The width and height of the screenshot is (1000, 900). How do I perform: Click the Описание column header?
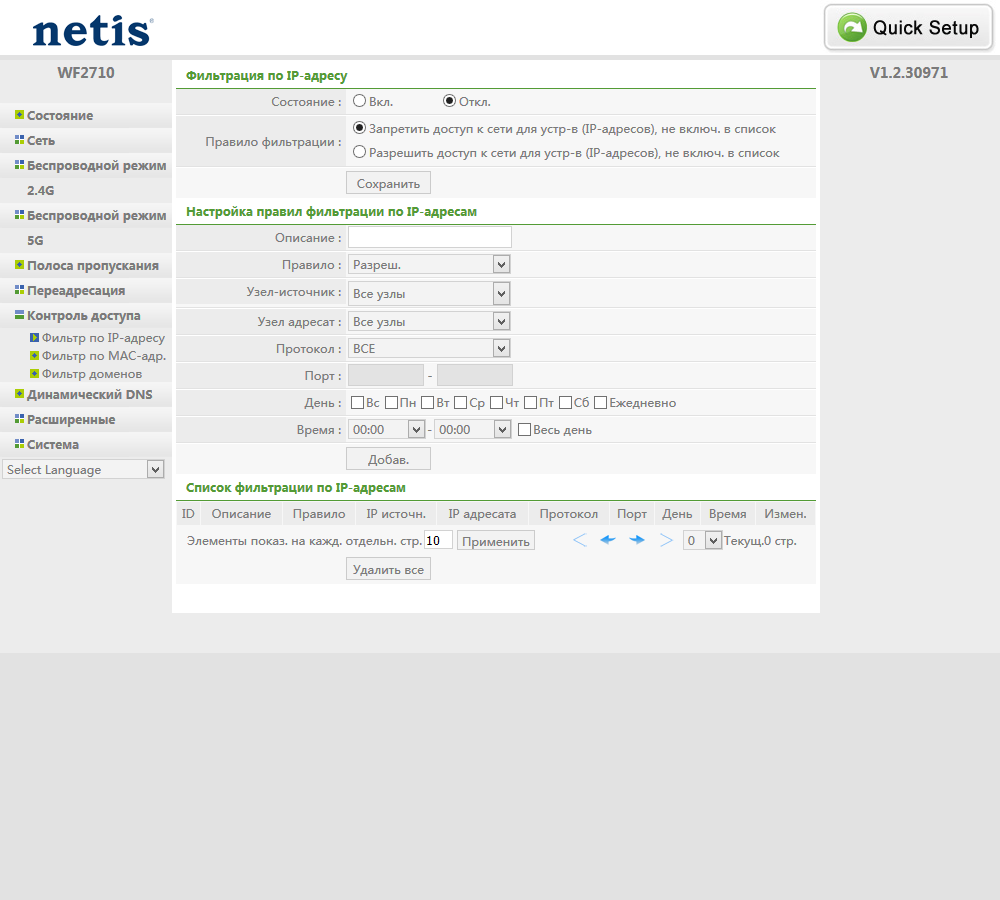(241, 513)
